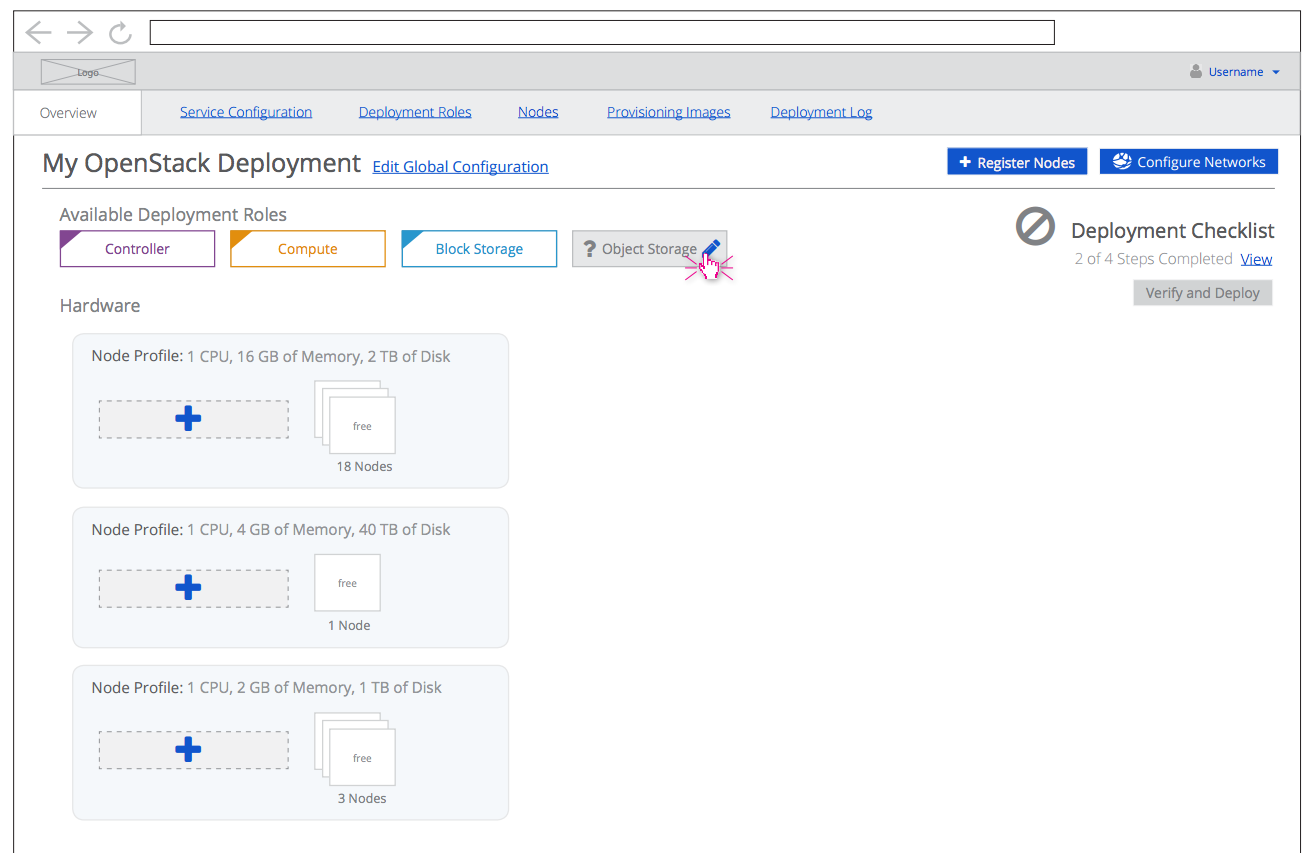The height and width of the screenshot is (853, 1312).
Task: Click the '3 Nodes' label
Action: [362, 798]
